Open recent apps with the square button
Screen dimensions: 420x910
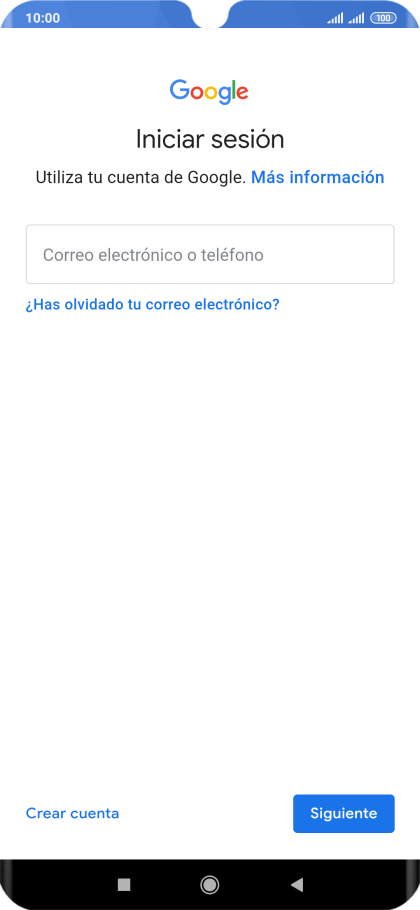[x=124, y=884]
